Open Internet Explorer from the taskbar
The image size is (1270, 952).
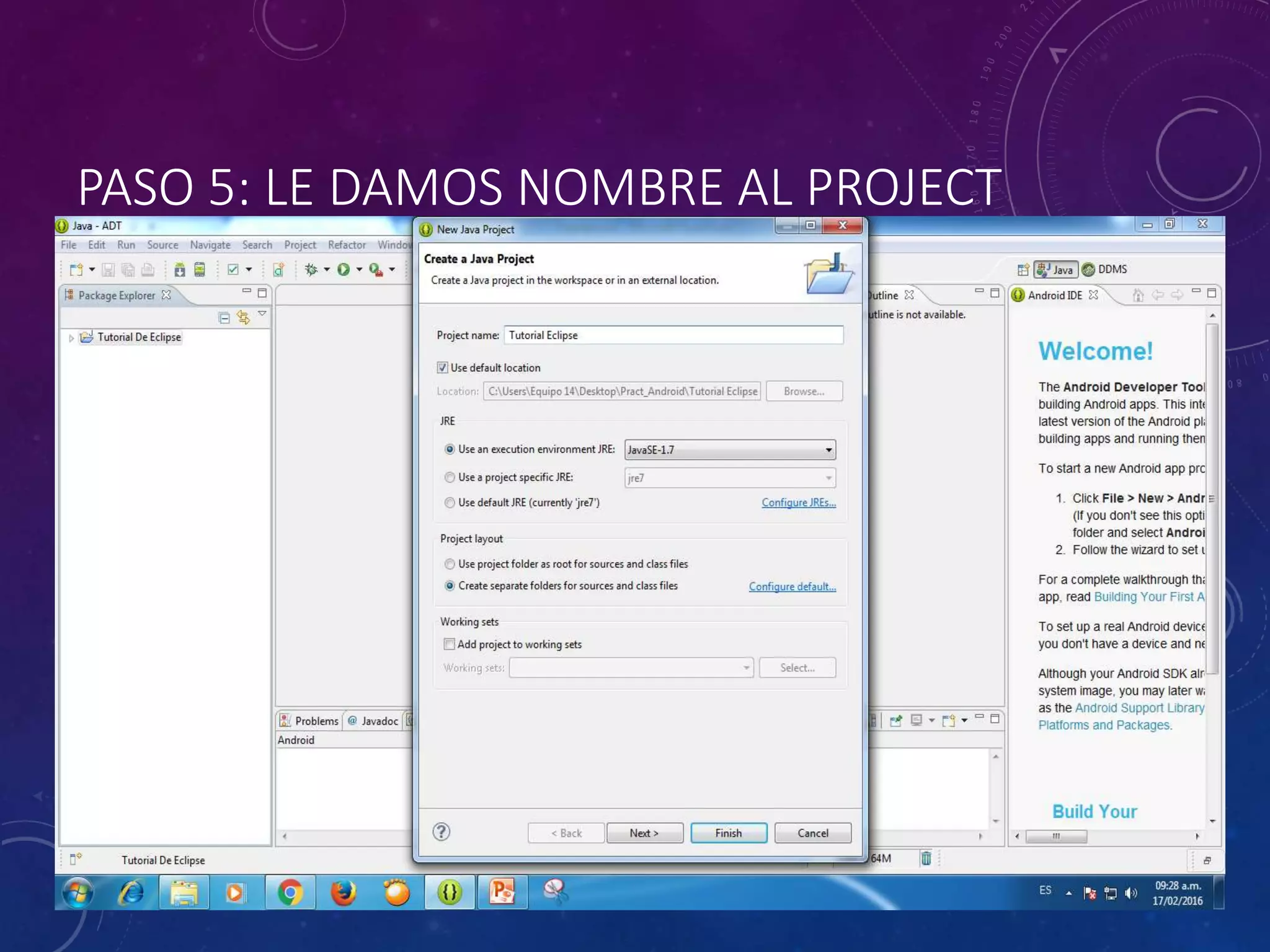coord(131,892)
